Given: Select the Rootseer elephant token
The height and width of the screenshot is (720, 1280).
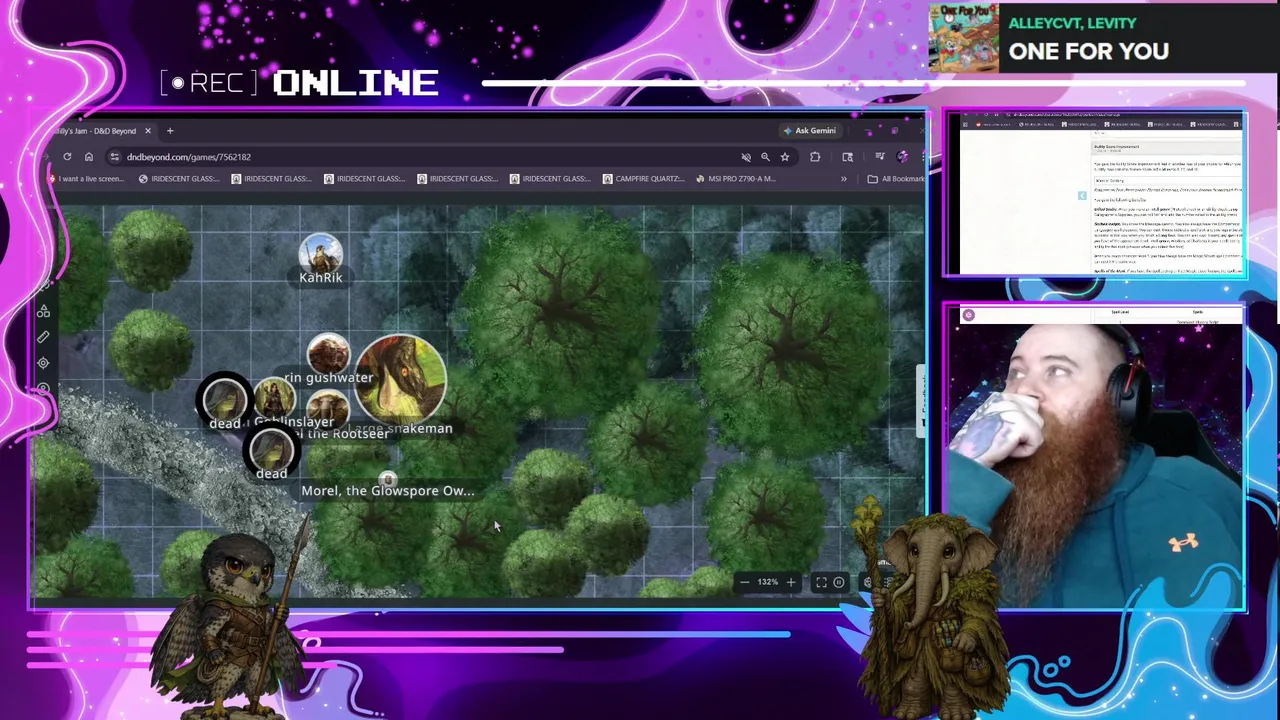Looking at the screenshot, I should coord(328,408).
